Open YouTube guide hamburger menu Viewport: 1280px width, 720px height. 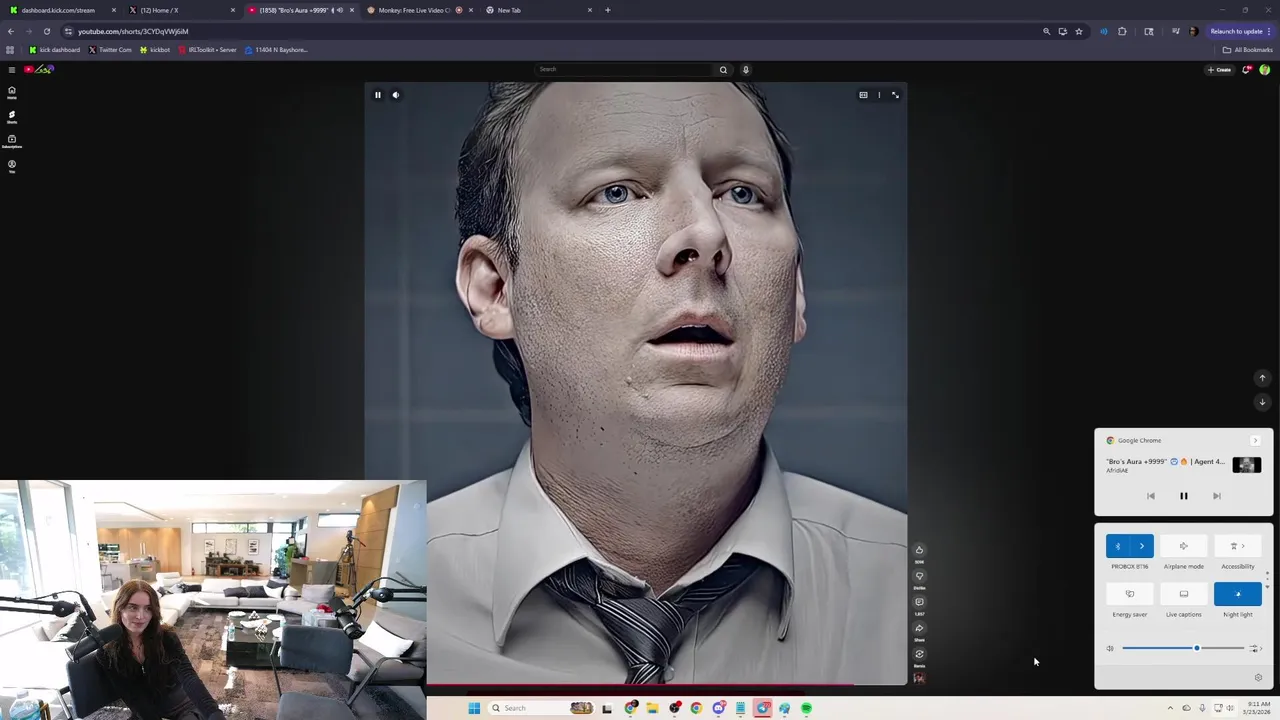[x=12, y=69]
